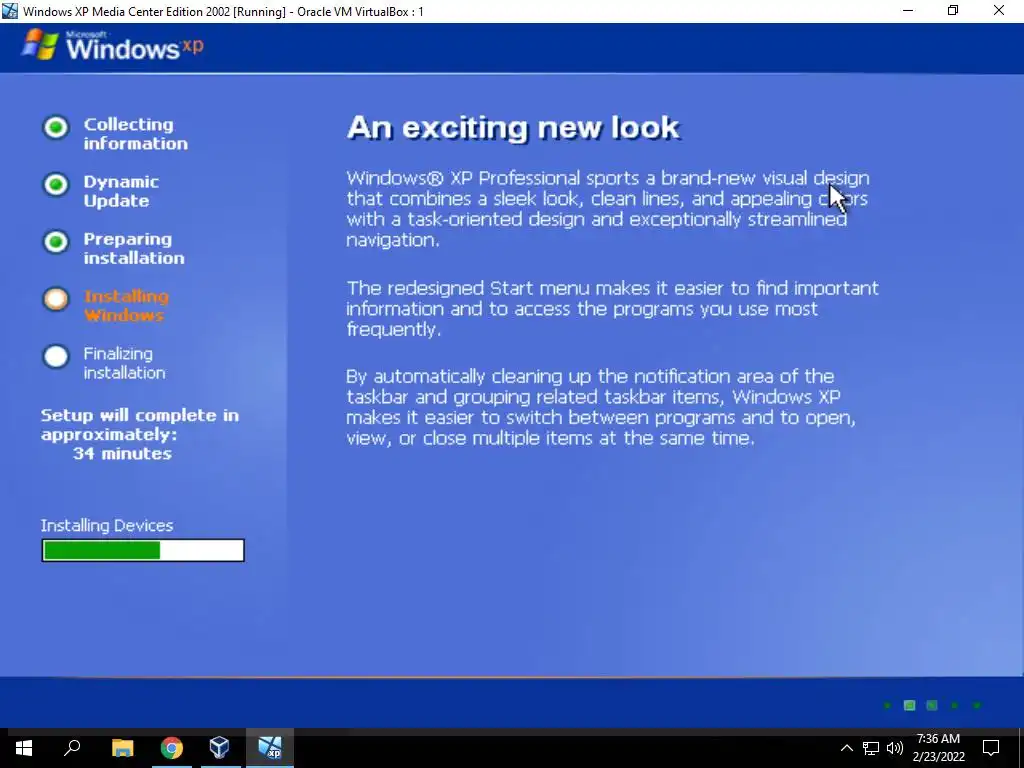Click the 'Dynamic Update' step label
The height and width of the screenshot is (768, 1024).
coord(121,191)
